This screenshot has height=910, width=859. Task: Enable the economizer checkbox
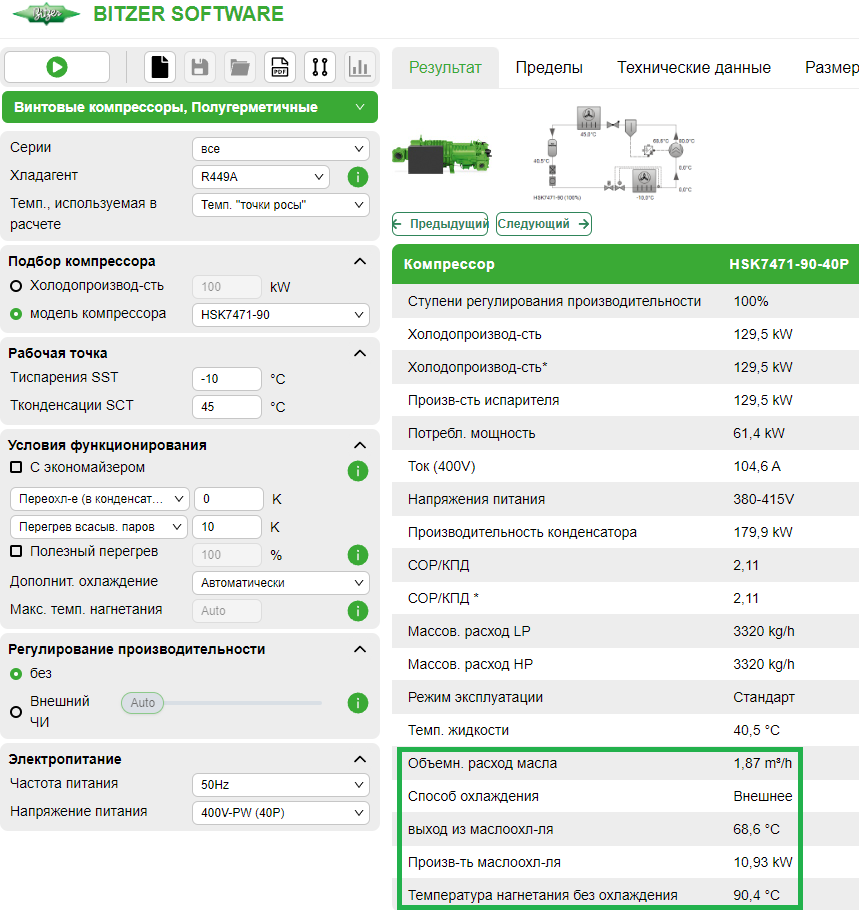tap(16, 467)
